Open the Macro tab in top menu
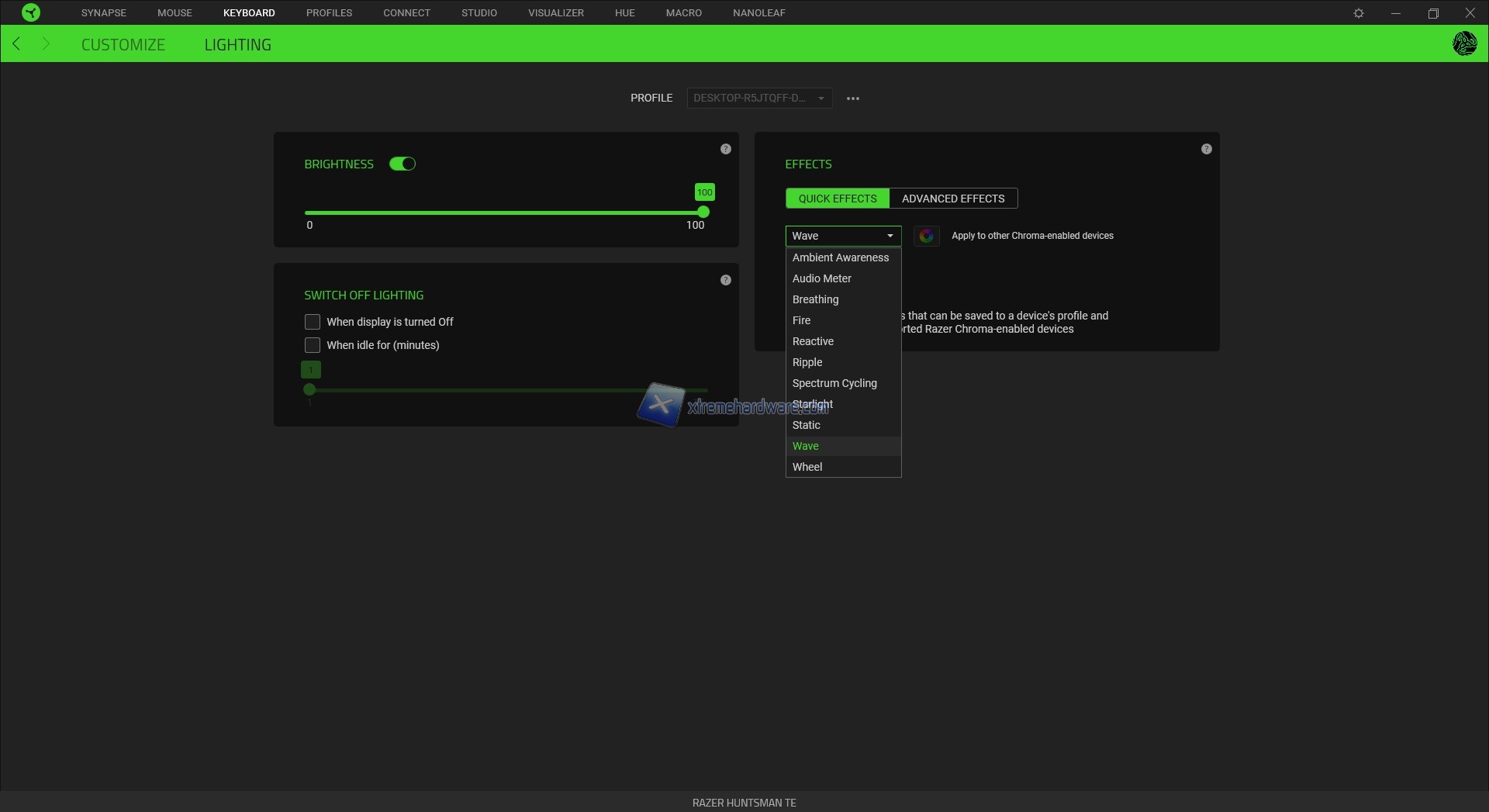The height and width of the screenshot is (812, 1489). pos(683,13)
